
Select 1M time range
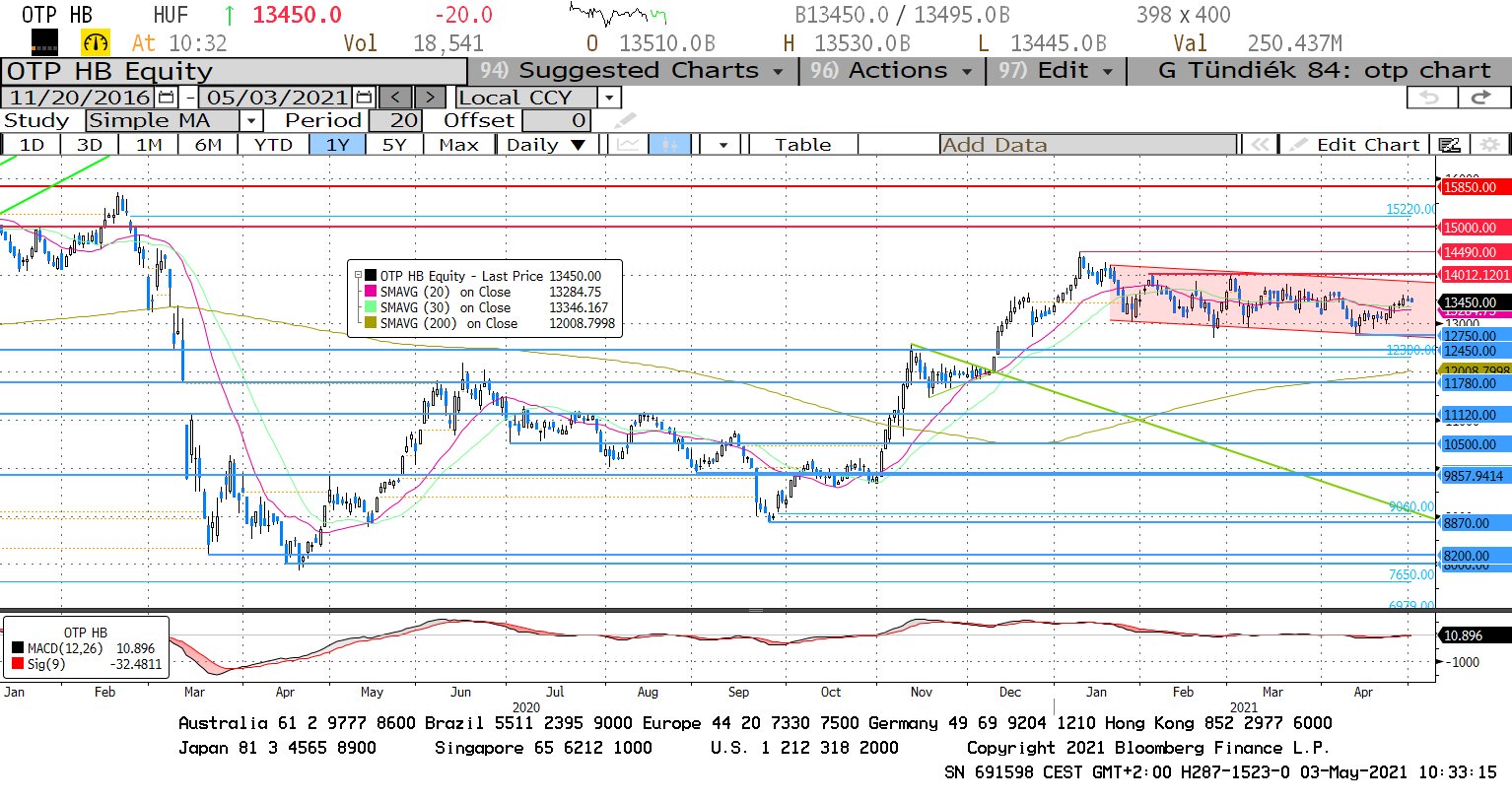pyautogui.click(x=149, y=145)
